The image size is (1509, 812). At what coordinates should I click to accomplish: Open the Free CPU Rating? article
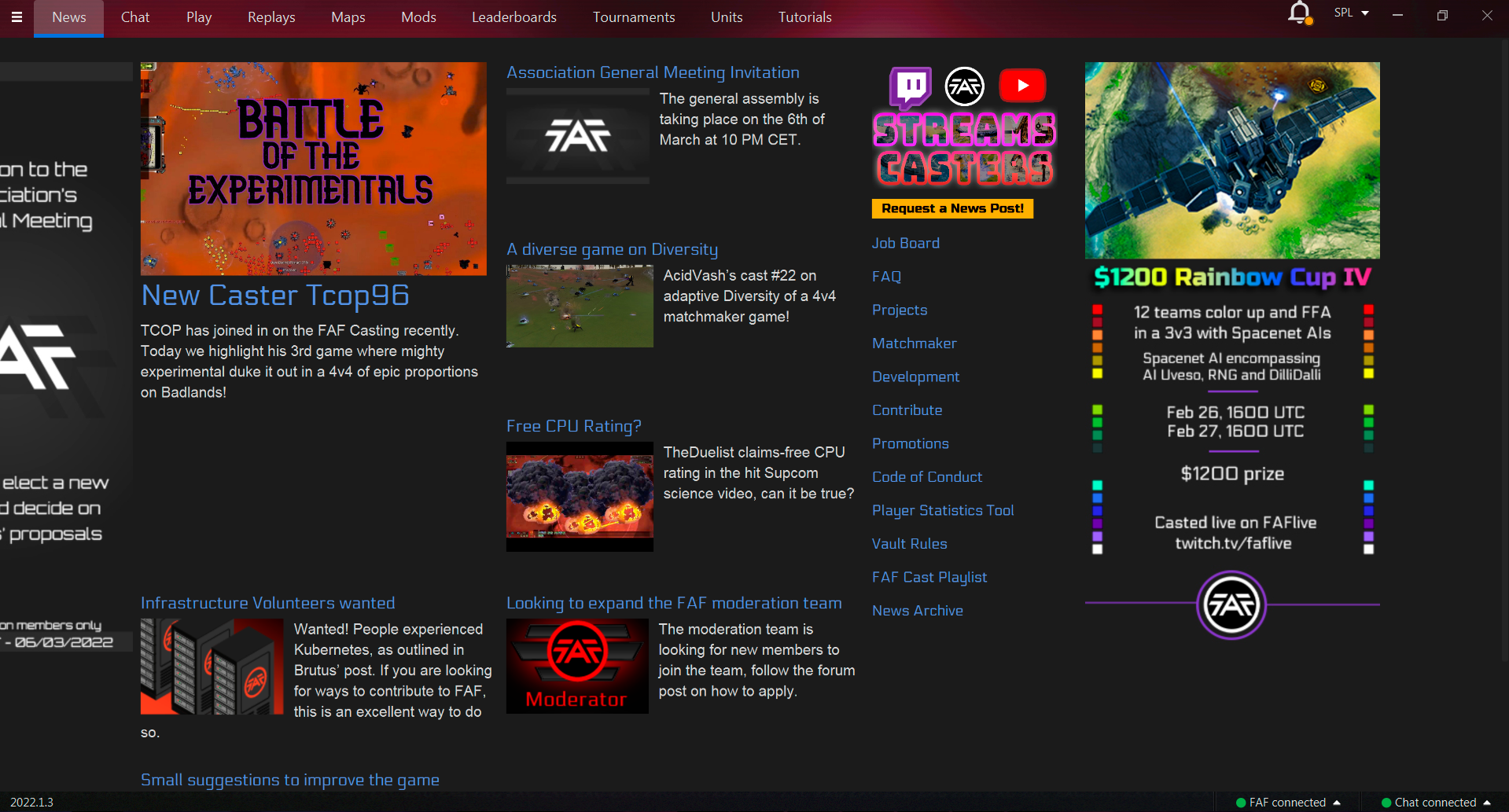(x=574, y=426)
